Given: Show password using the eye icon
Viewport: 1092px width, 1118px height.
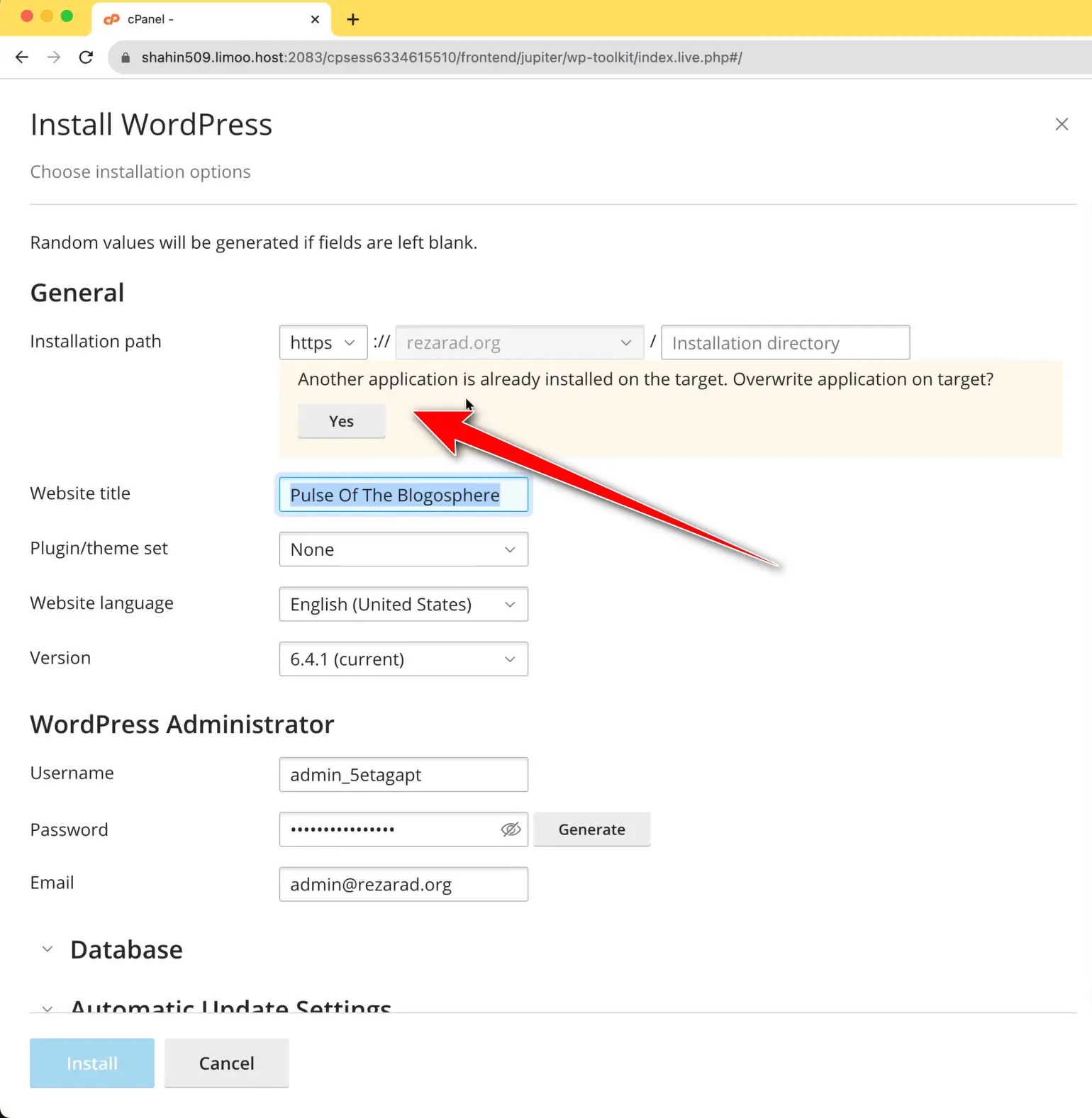Looking at the screenshot, I should pyautogui.click(x=511, y=829).
